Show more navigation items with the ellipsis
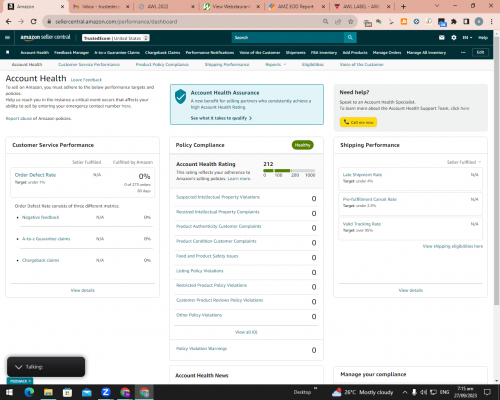 pyautogui.click(x=463, y=52)
